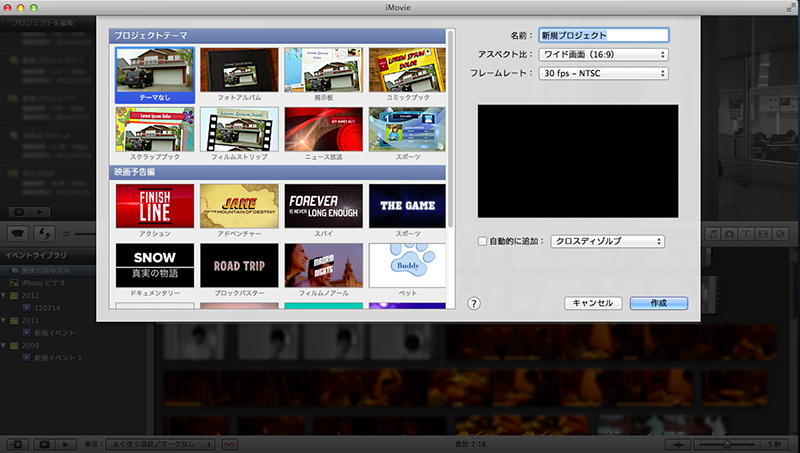The width and height of the screenshot is (800, 453).
Task: Click the help question mark button
Action: (x=473, y=304)
